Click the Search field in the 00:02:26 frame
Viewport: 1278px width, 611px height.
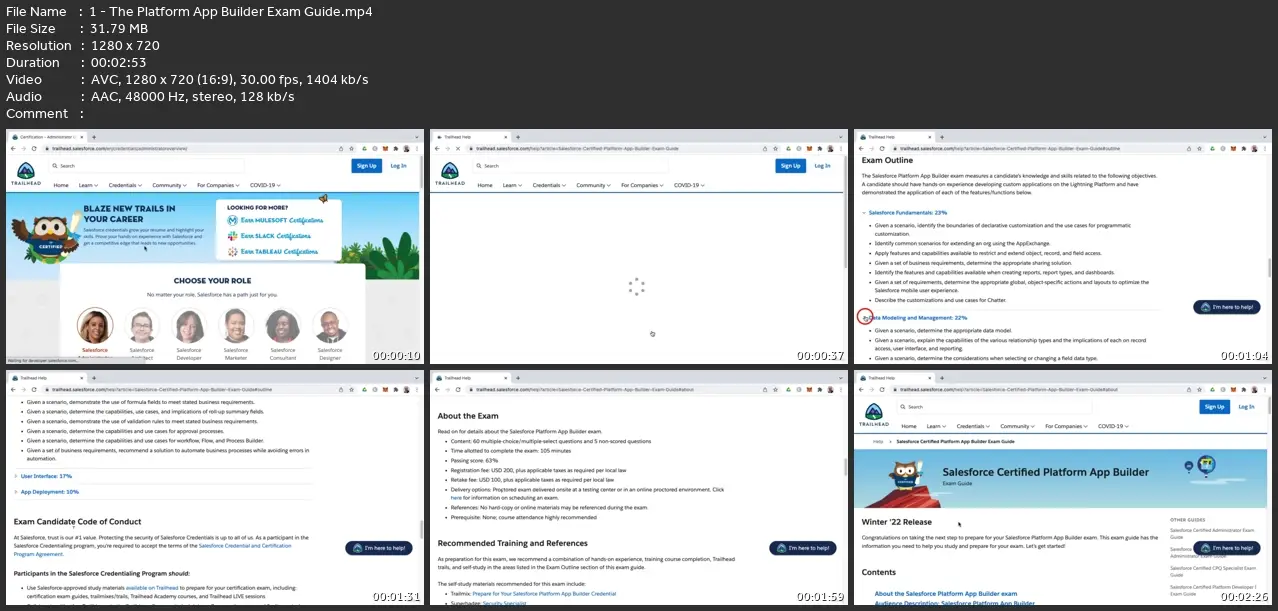pos(993,407)
